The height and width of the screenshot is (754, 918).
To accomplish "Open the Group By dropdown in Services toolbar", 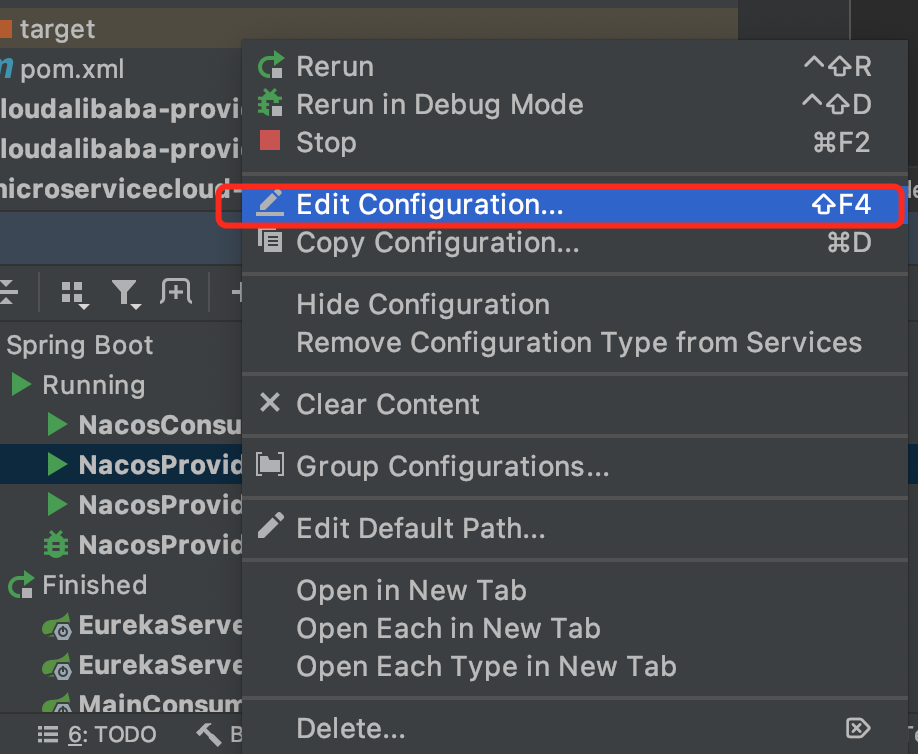I will click(74, 292).
